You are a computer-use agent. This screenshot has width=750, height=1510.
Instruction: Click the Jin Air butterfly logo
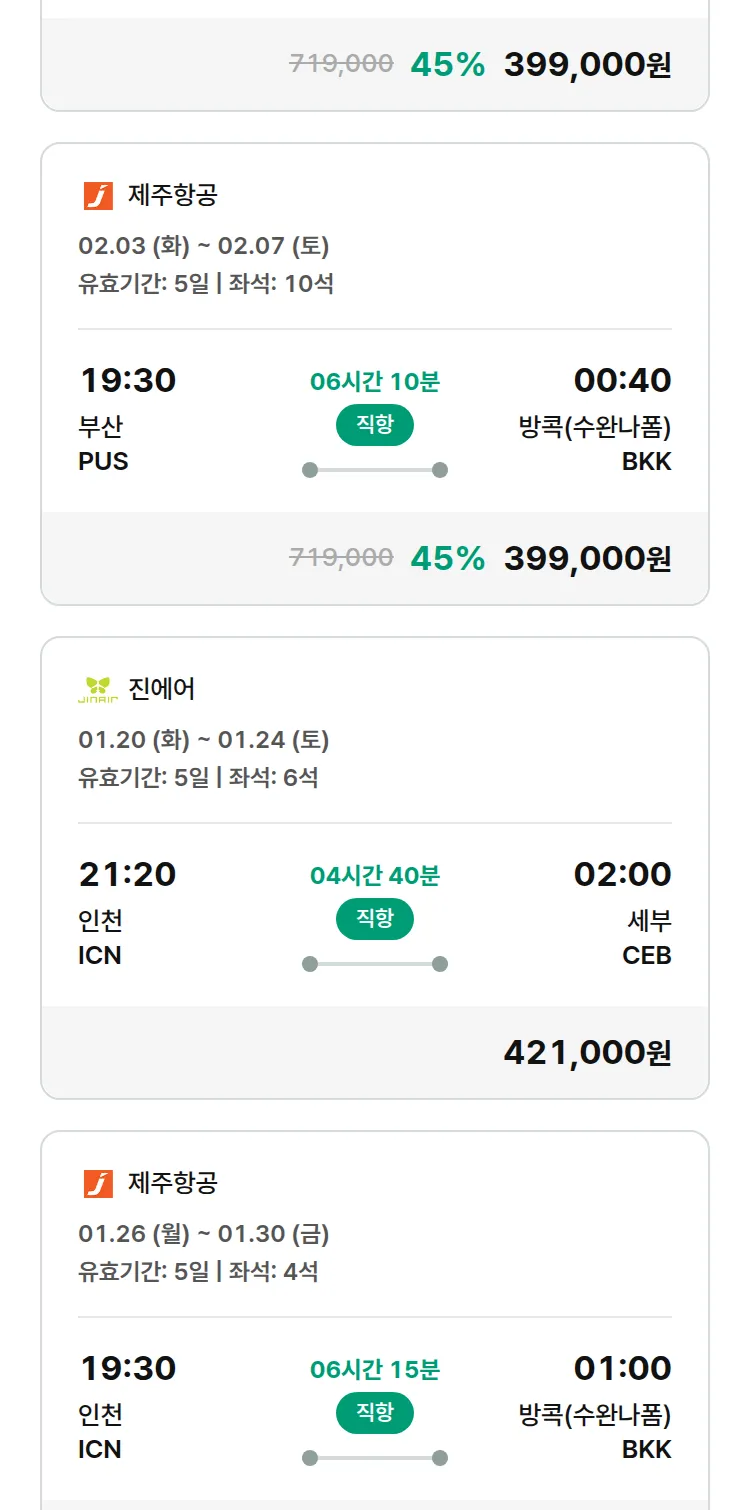pos(98,689)
